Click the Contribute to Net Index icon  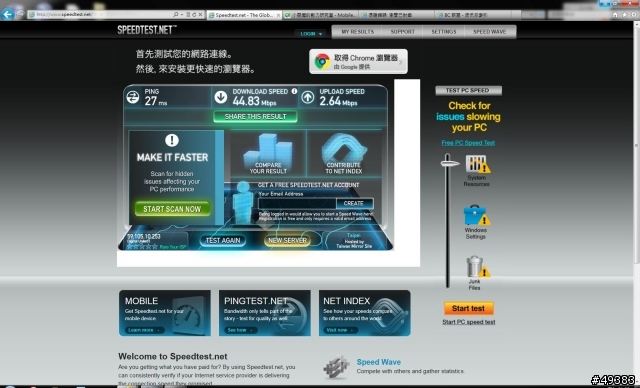tap(344, 149)
